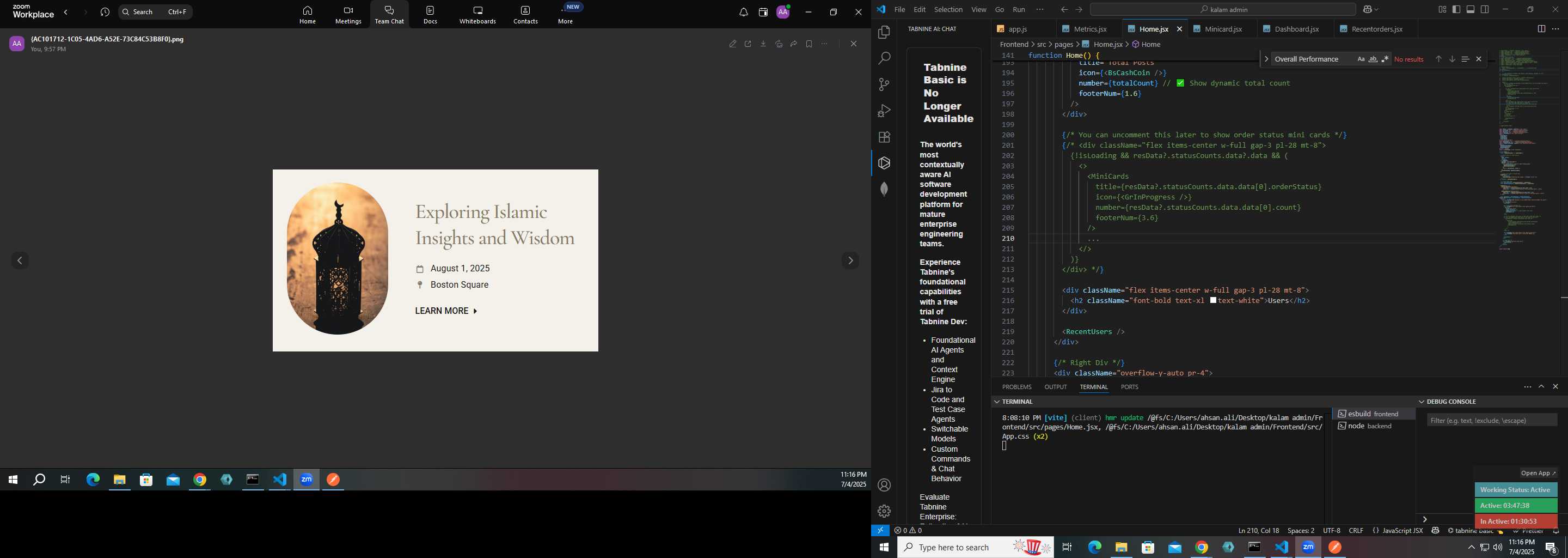Open the Accounts icon in VS Code
1568x558 pixels.
(884, 486)
